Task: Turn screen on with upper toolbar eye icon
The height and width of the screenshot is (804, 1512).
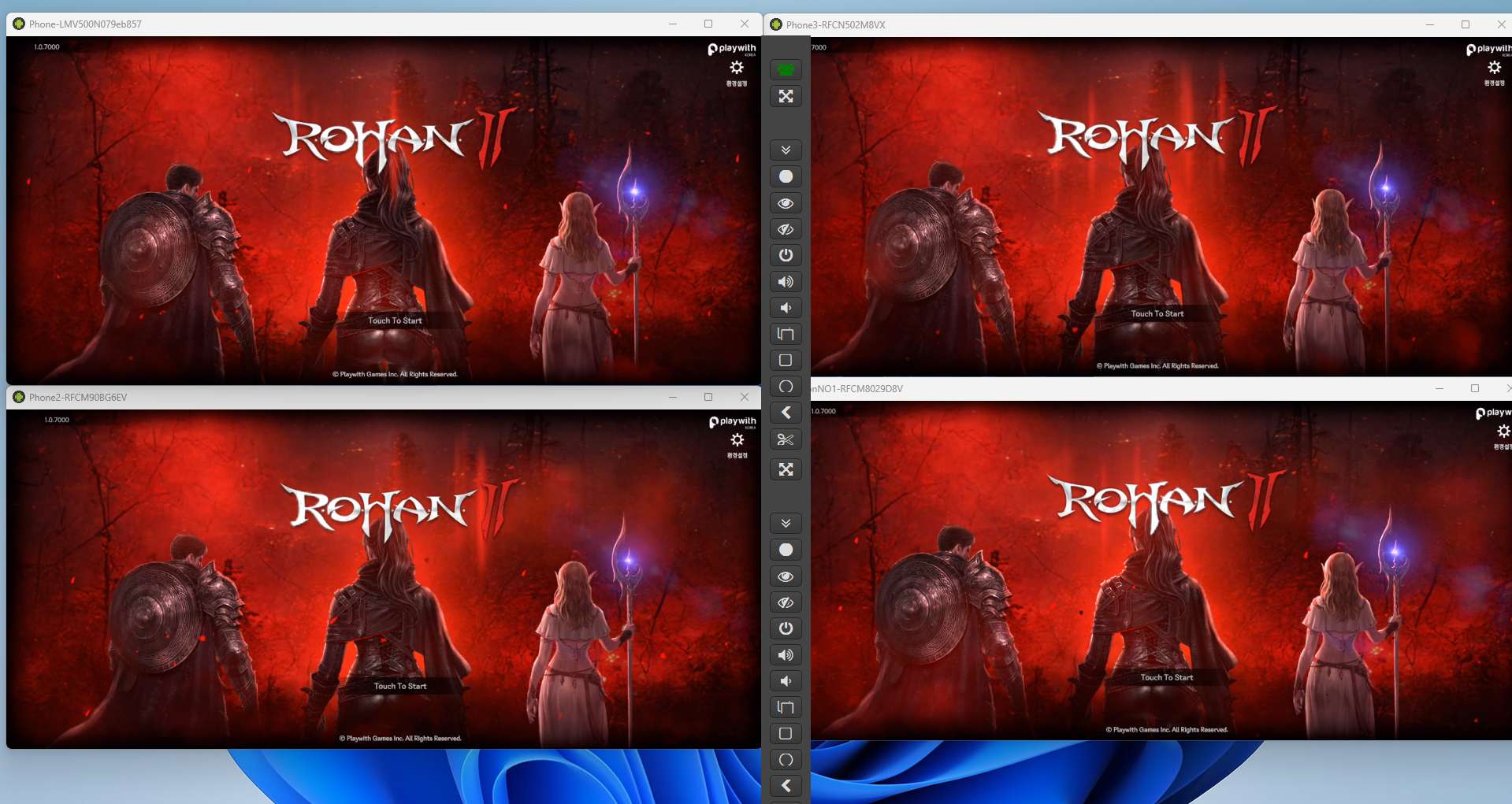Action: coord(786,203)
